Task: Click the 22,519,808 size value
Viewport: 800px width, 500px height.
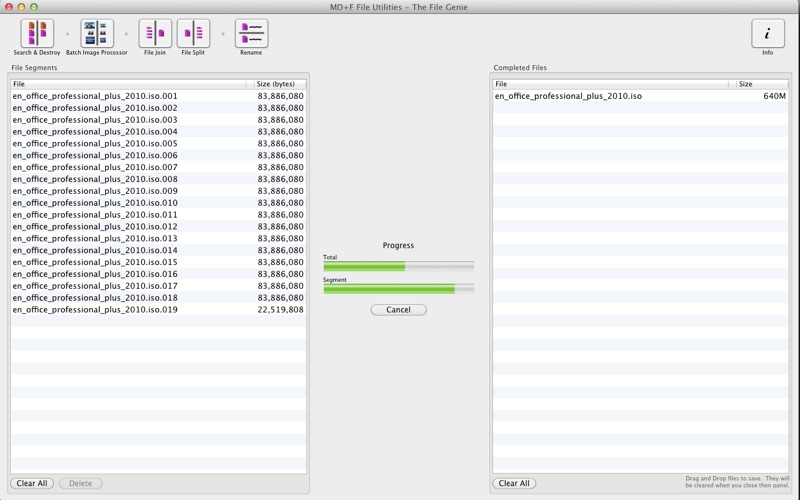Action: 280,310
